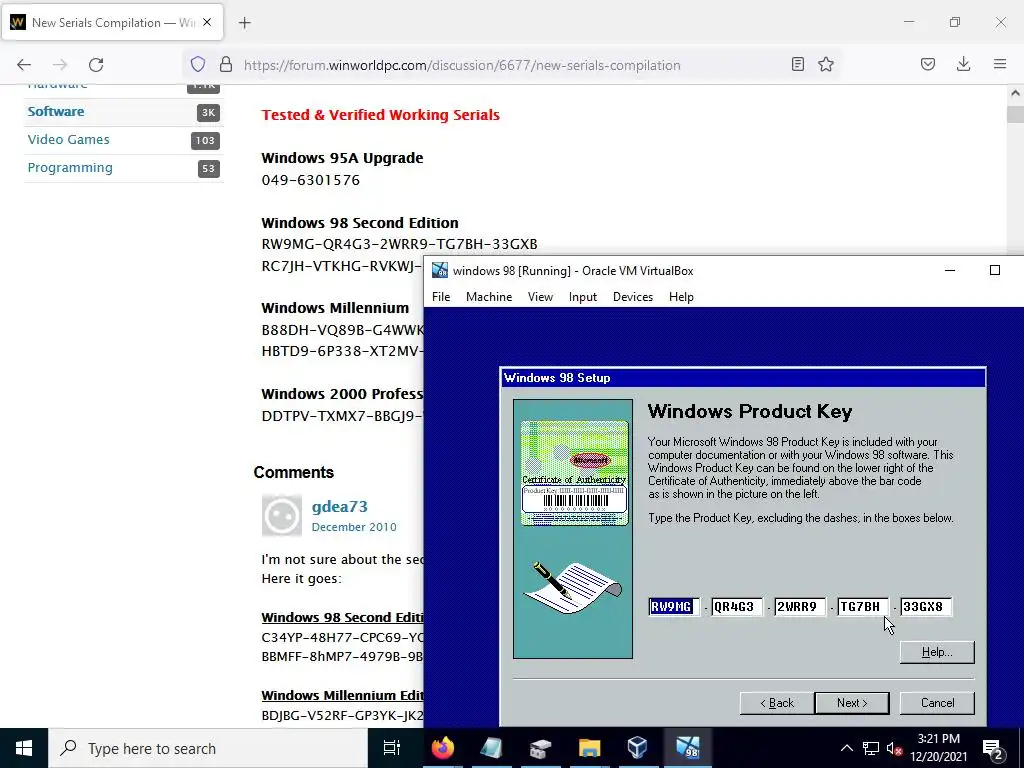
Task: Select New Serials Compilation browser tab
Action: (112, 22)
